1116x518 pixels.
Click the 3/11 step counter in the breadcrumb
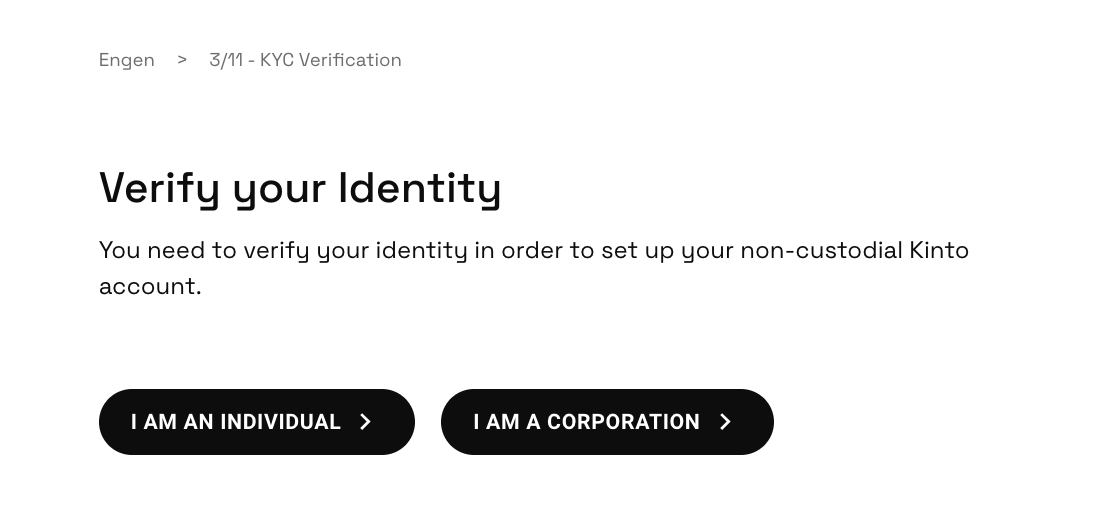click(x=226, y=60)
